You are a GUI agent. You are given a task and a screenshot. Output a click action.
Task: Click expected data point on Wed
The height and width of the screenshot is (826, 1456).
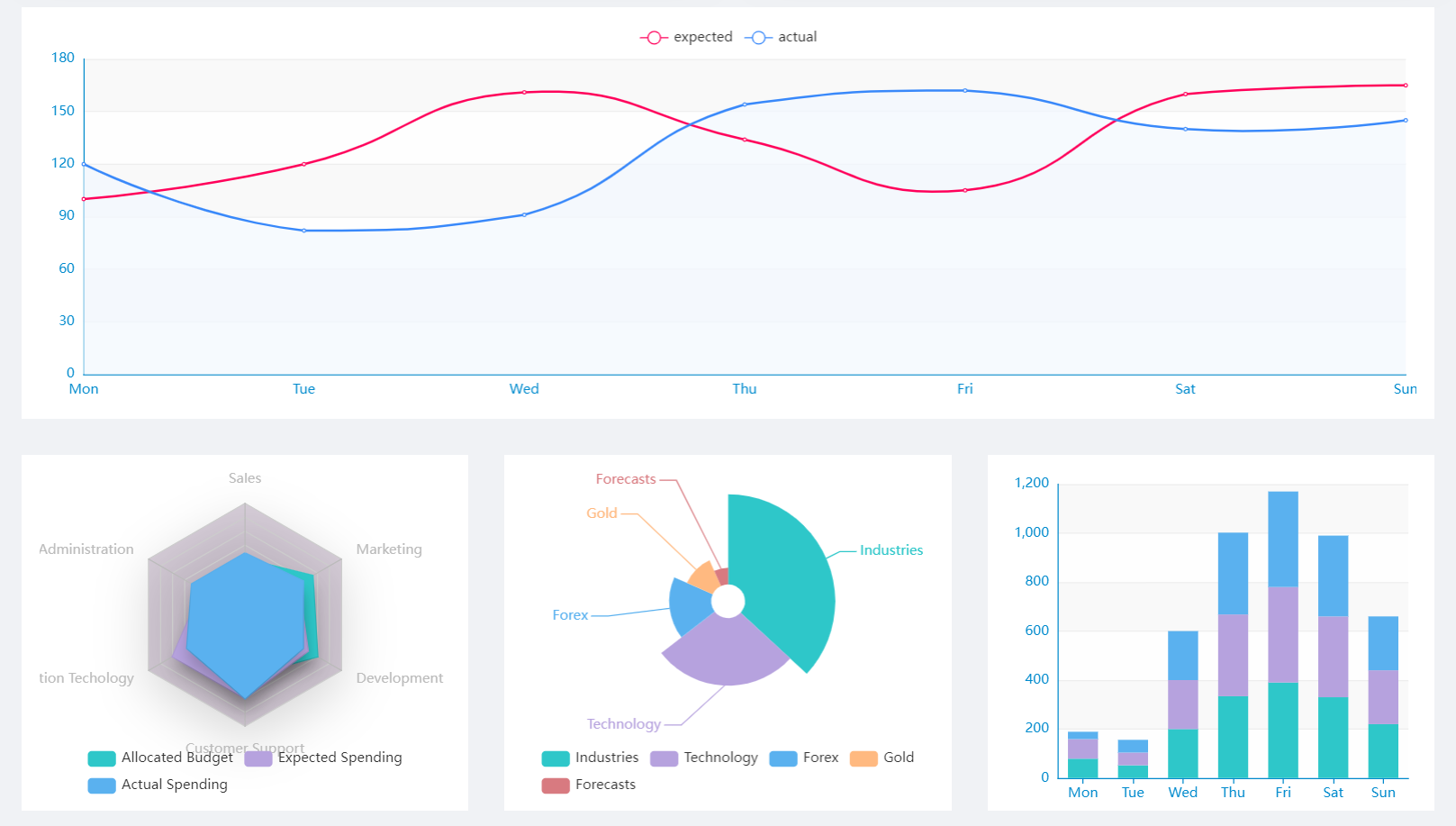pos(524,92)
